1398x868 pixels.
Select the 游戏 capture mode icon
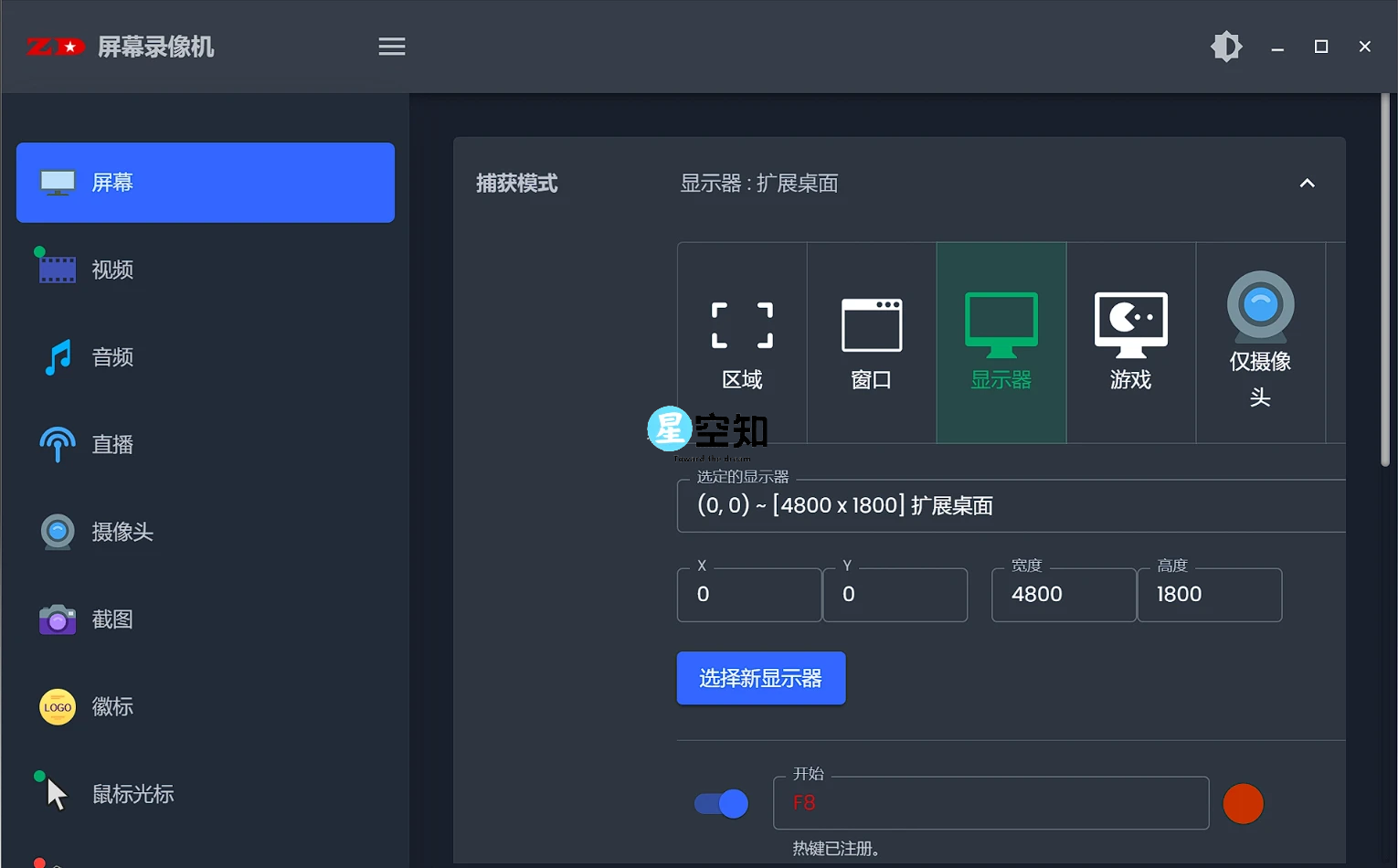pos(1130,343)
